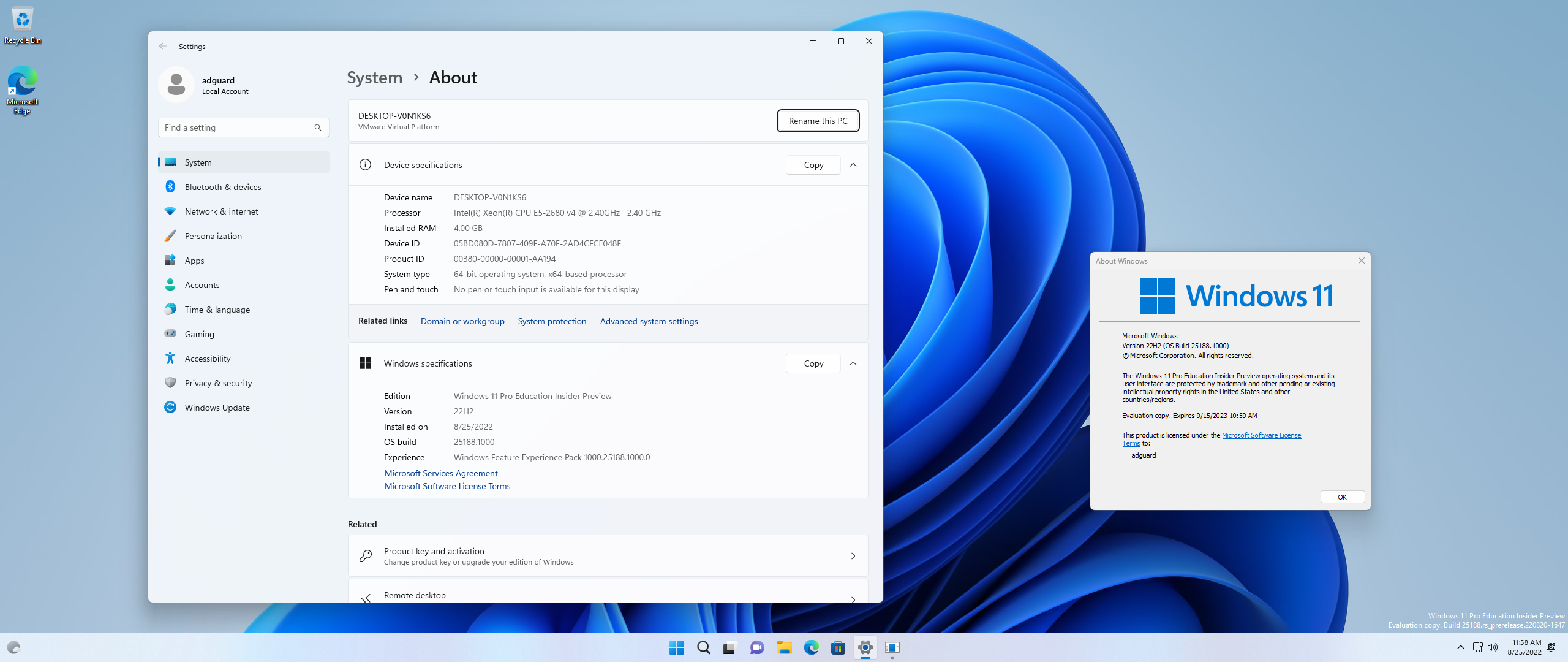Select the Device ID value text
1568x662 pixels.
tap(537, 243)
